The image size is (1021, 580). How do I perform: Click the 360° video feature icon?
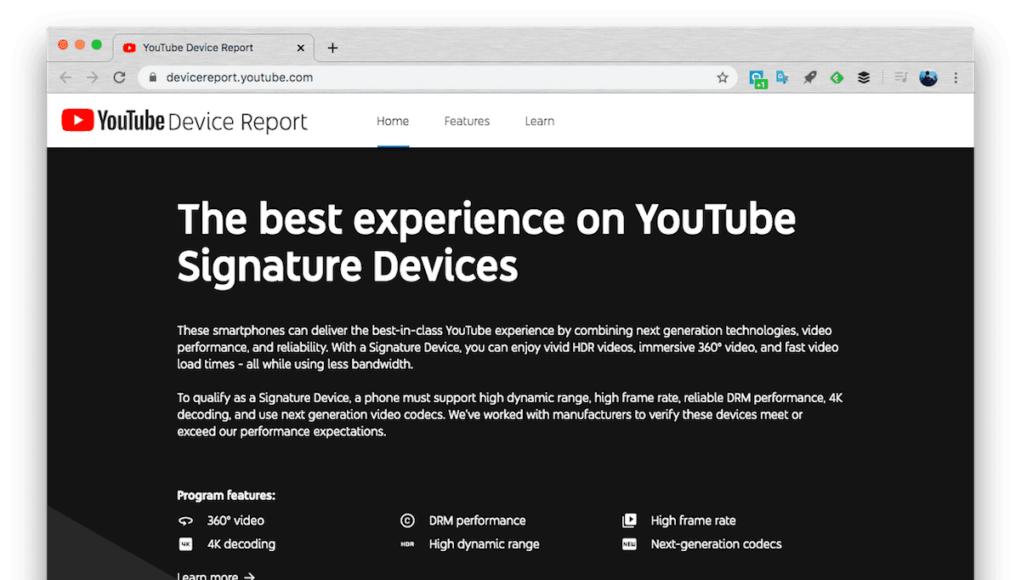point(186,521)
